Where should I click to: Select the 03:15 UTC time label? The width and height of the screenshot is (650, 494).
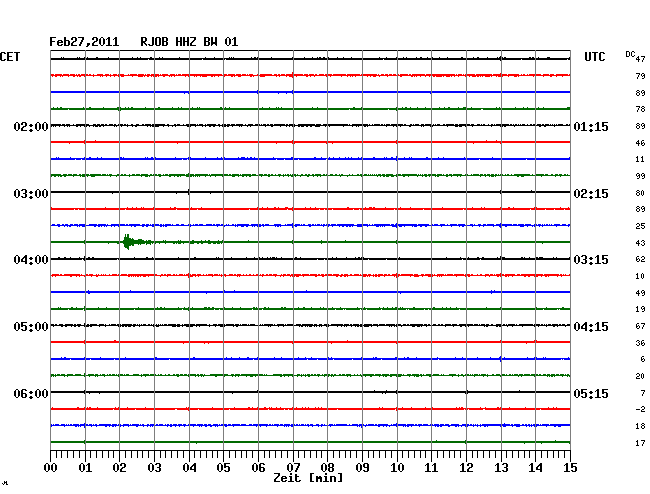click(x=591, y=260)
